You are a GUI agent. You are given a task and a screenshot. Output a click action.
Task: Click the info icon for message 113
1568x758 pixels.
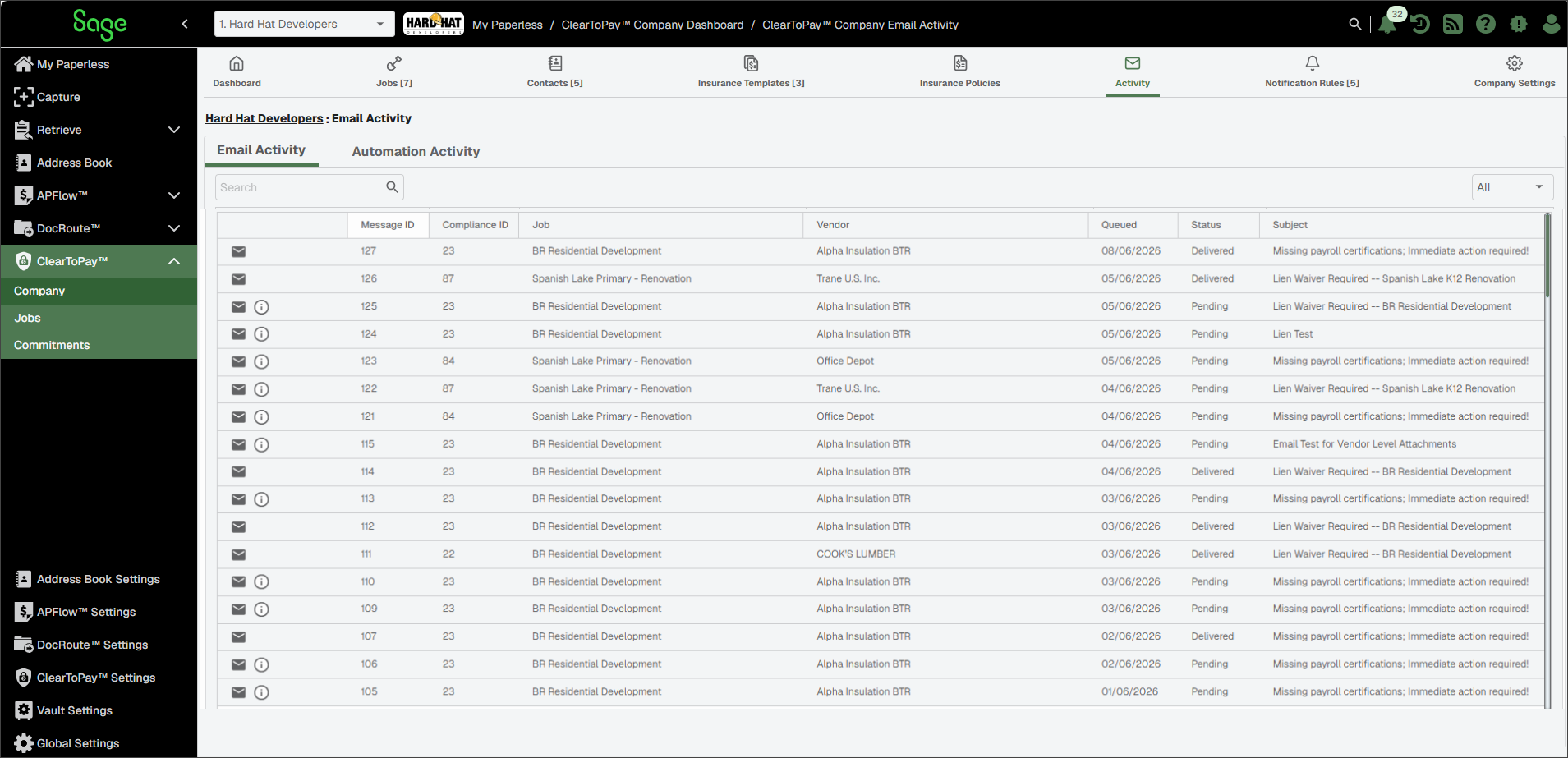(261, 499)
